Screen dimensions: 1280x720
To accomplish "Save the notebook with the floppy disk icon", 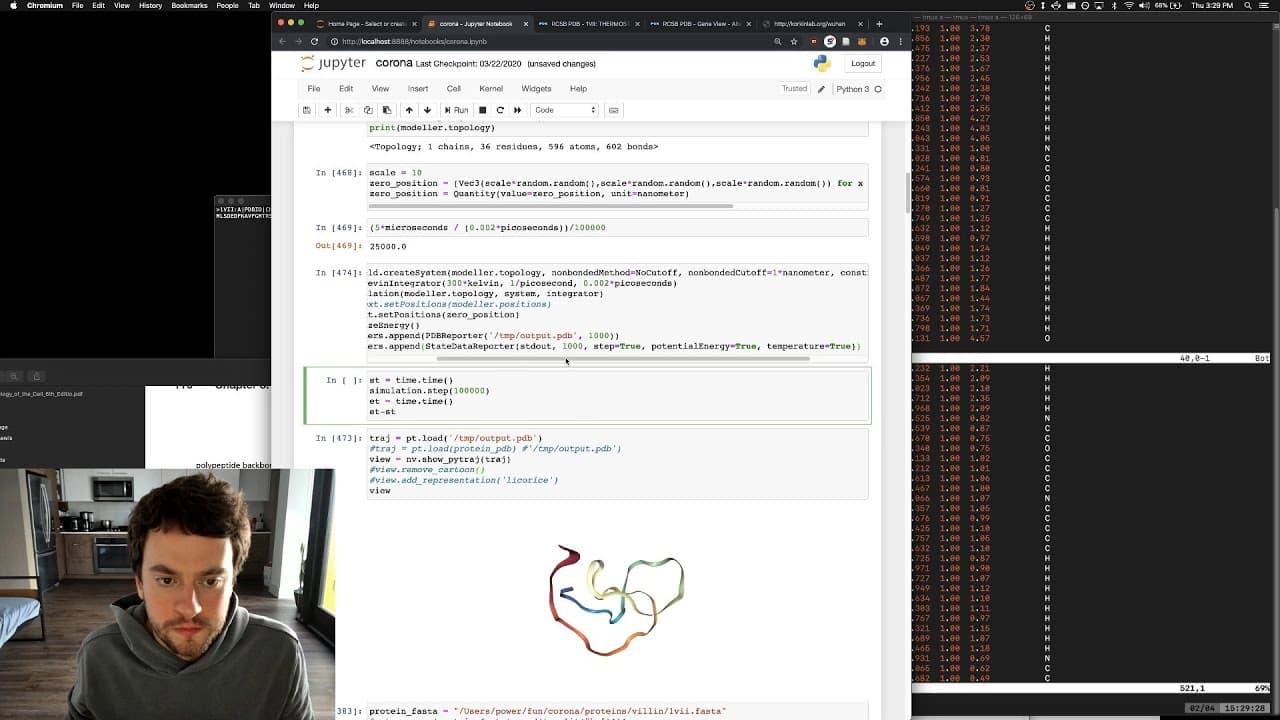I will [x=307, y=110].
